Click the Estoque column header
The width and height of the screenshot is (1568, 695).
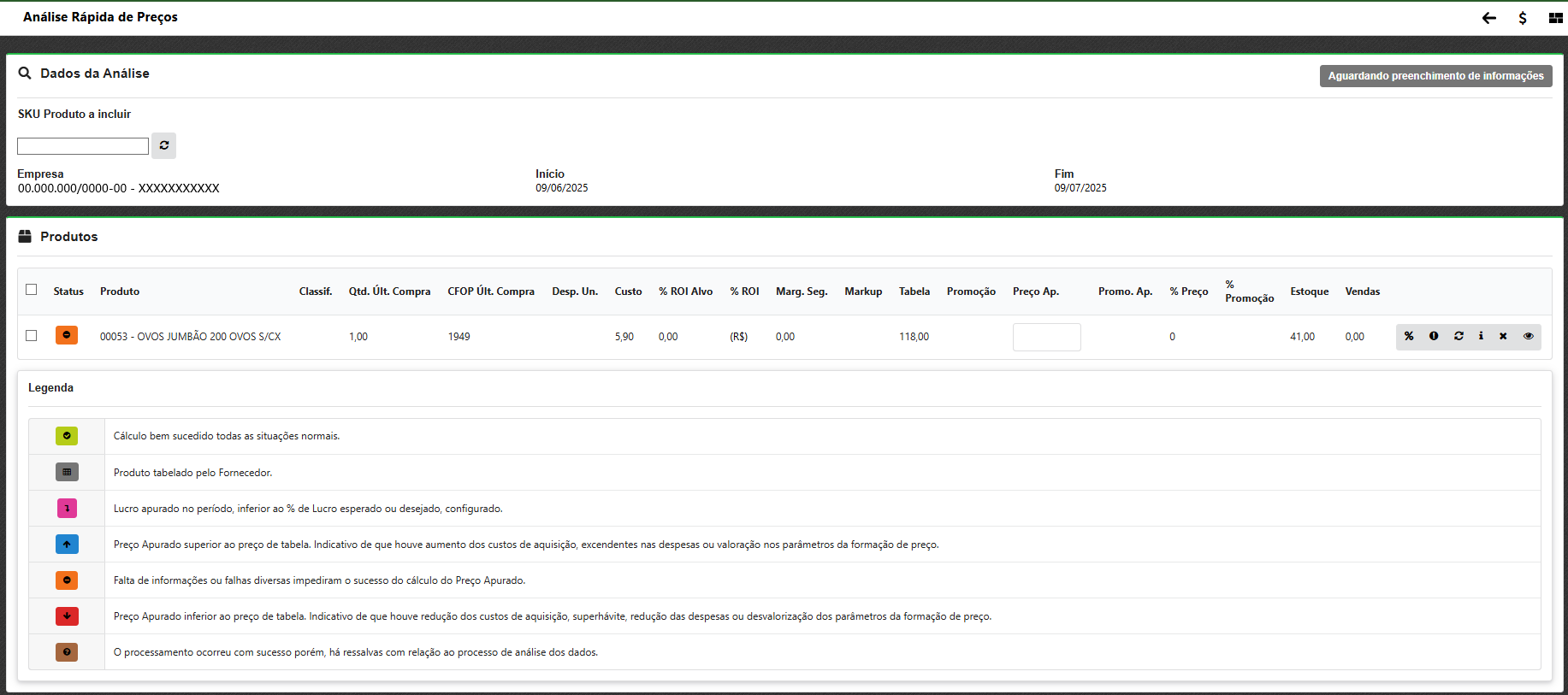tap(1309, 292)
